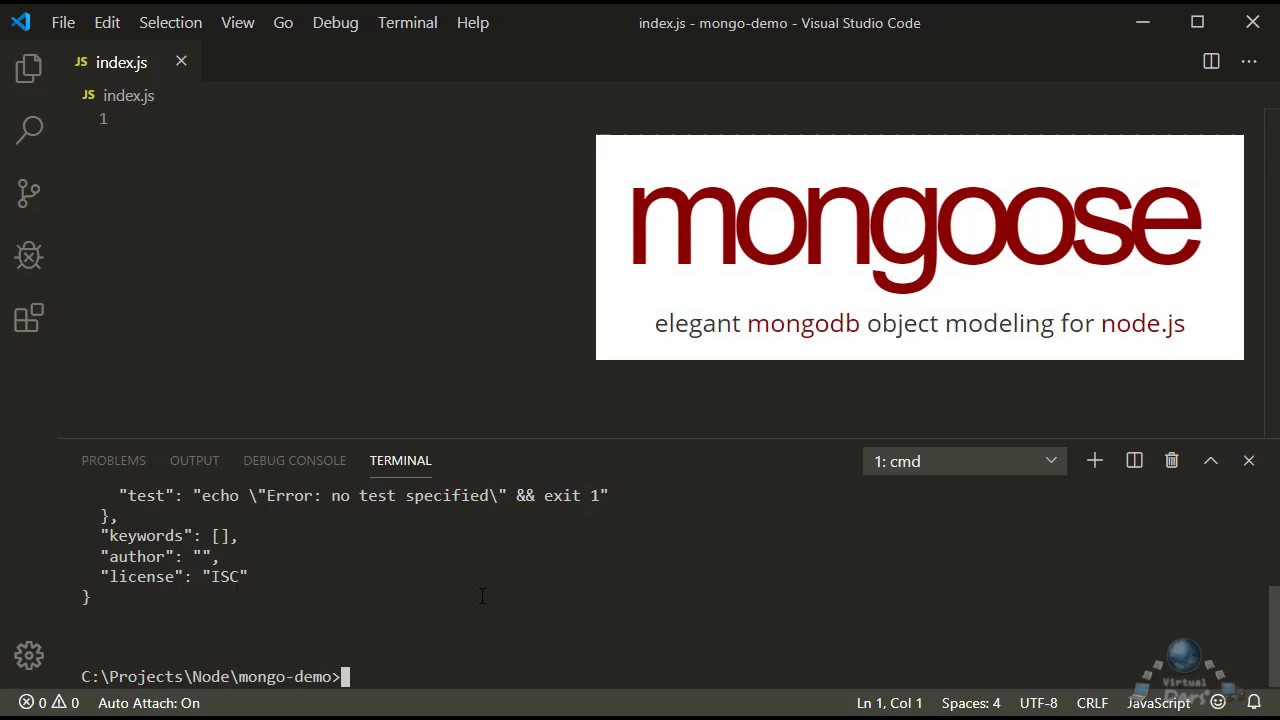Open the Terminal menu
The width and height of the screenshot is (1280, 720).
[407, 22]
